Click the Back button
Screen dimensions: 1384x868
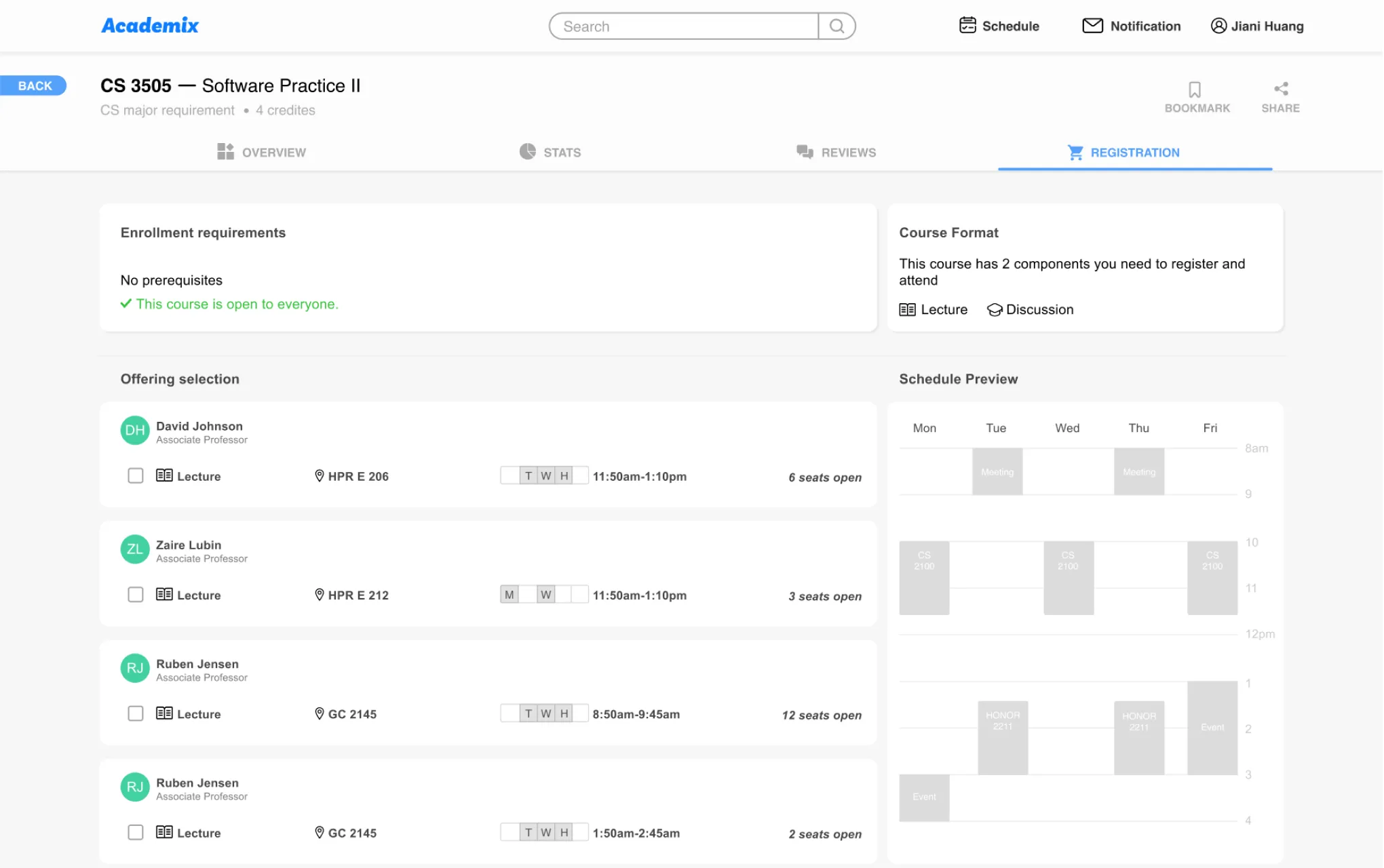click(34, 85)
